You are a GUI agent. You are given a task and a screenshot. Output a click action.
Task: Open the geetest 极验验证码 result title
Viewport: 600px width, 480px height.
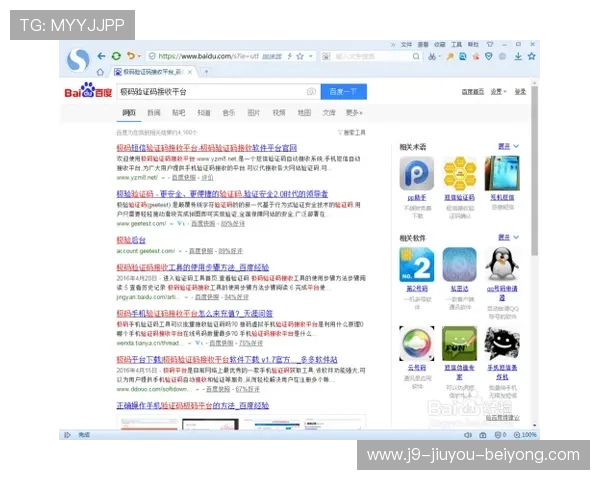pyautogui.click(x=222, y=194)
